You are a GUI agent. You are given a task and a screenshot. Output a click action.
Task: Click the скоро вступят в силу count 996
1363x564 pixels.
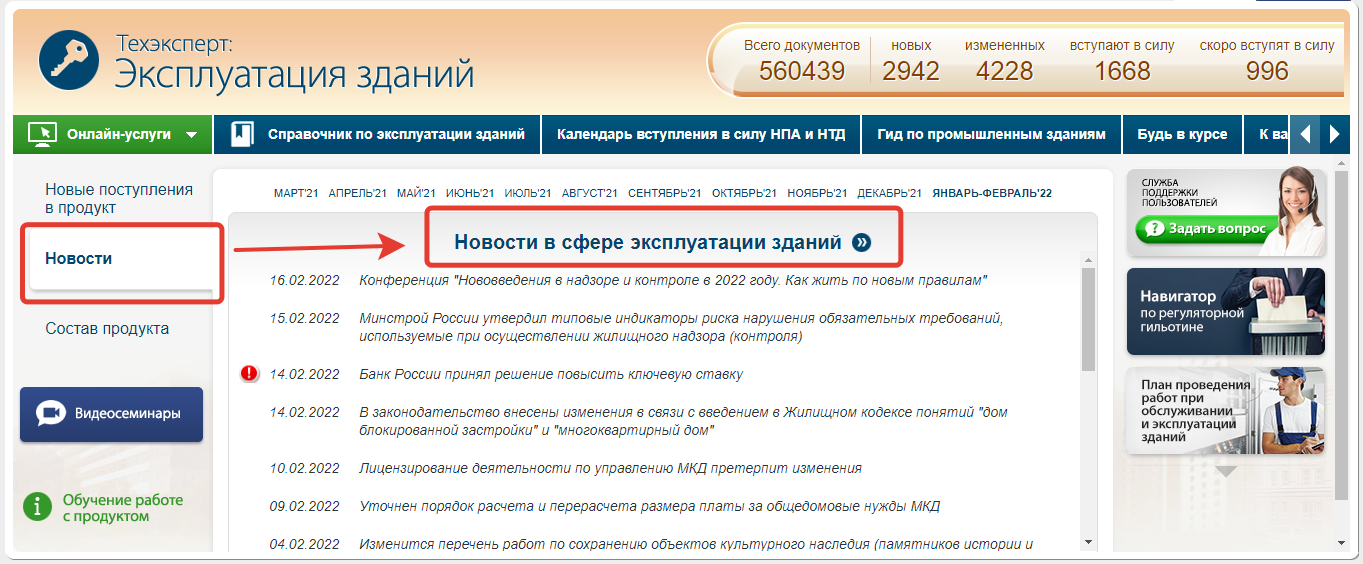pos(1267,60)
